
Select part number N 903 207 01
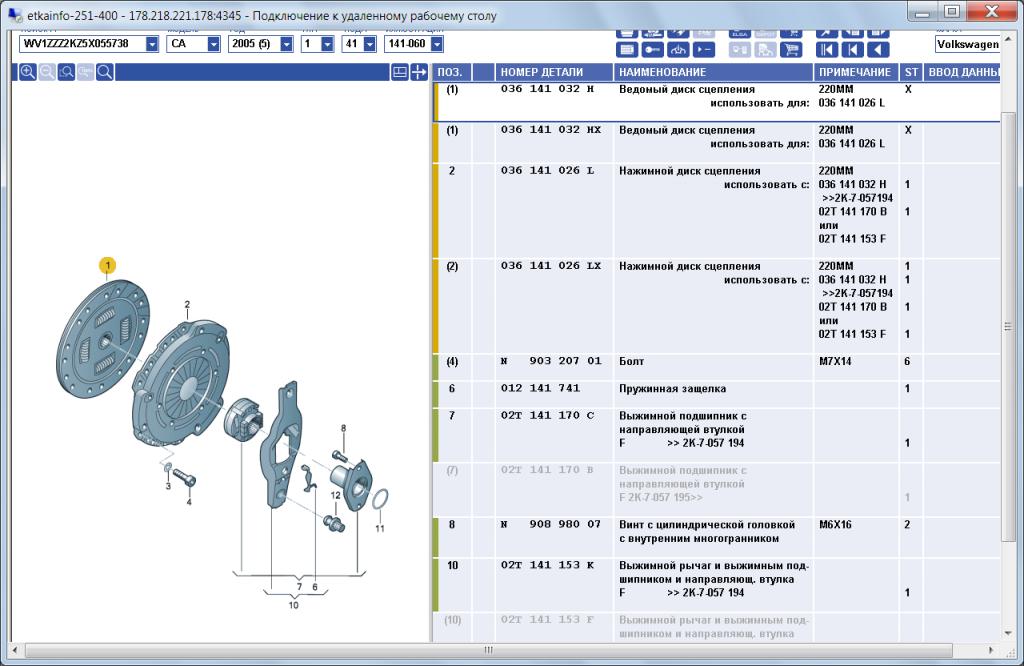coord(551,361)
